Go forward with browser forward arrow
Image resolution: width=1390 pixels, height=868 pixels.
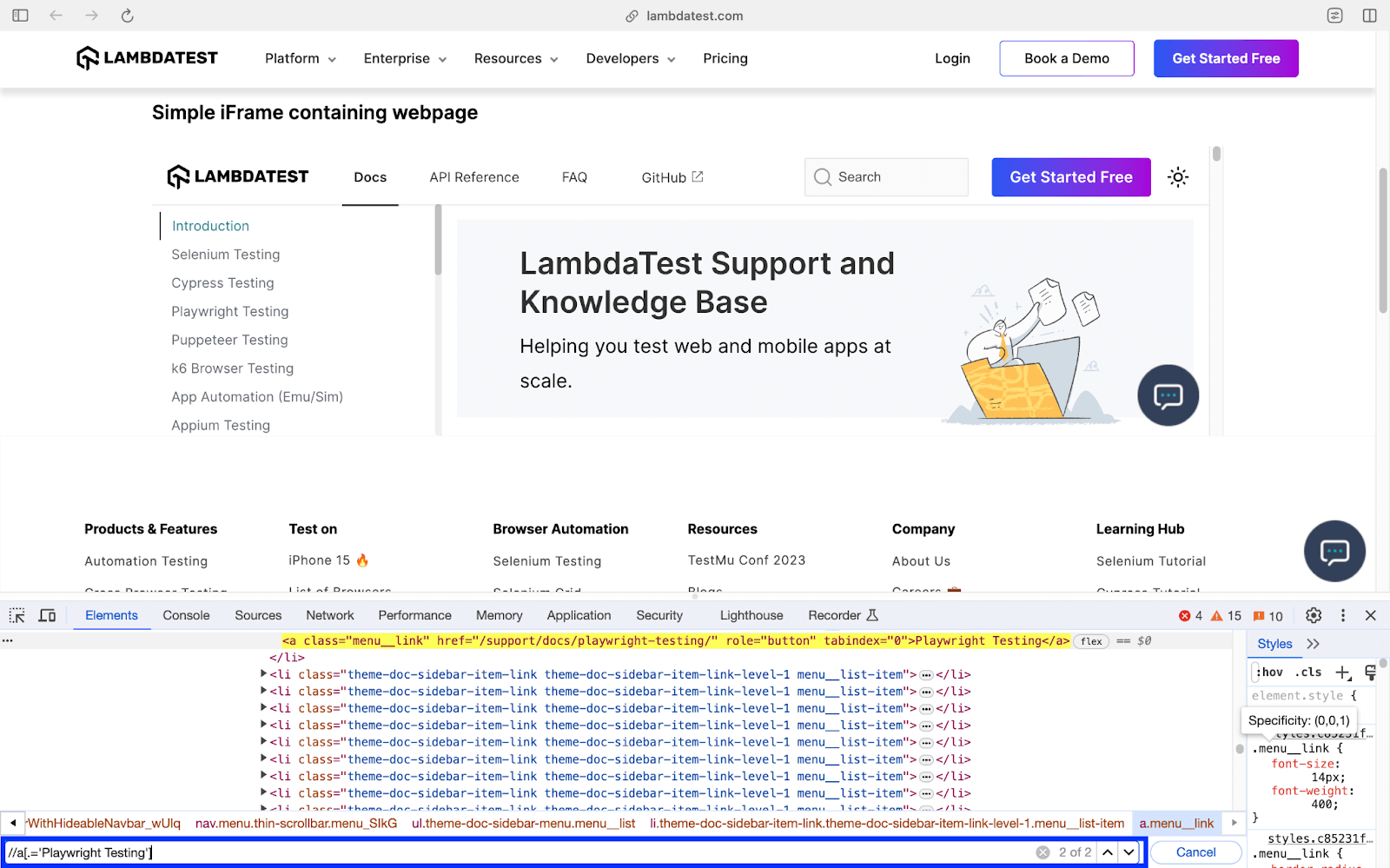click(x=91, y=16)
